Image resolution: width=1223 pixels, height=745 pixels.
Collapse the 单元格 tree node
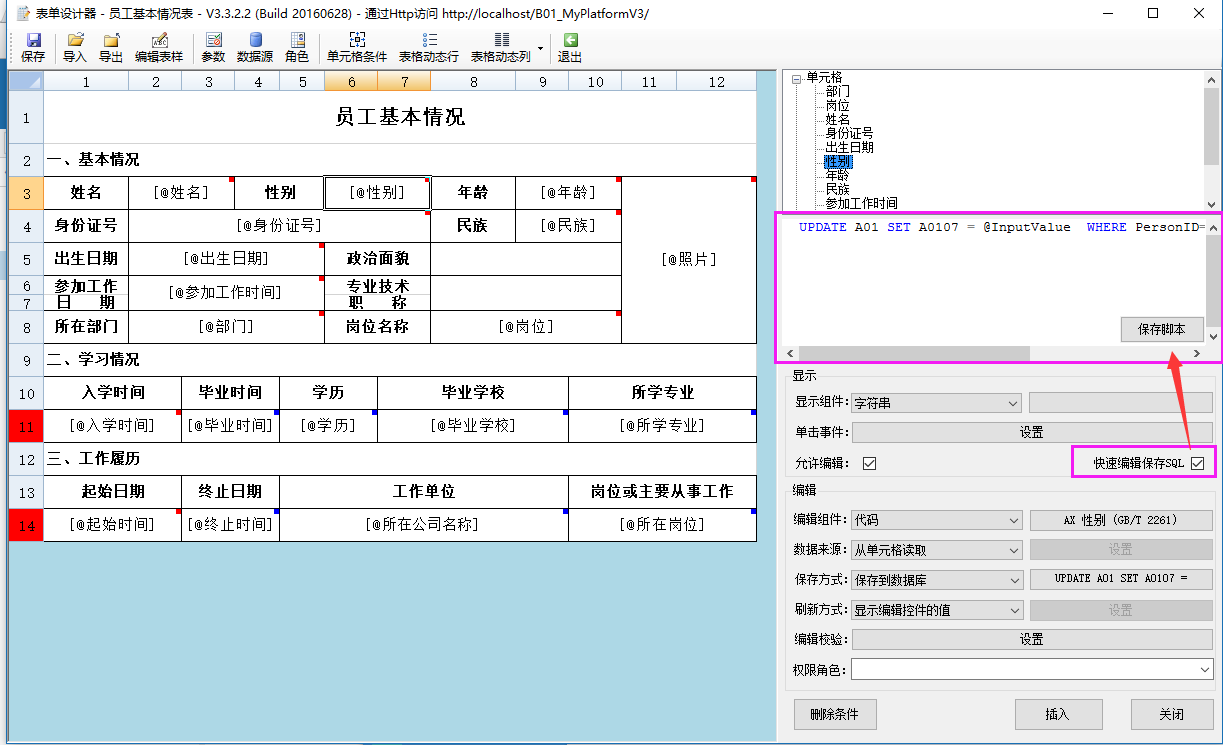(x=796, y=77)
